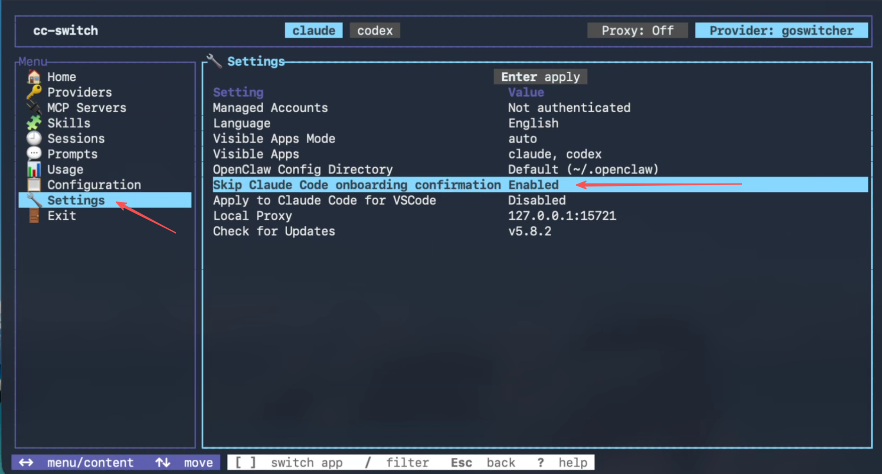Open the Home menu entry
Viewport: 882px width, 474px height.
coord(61,76)
